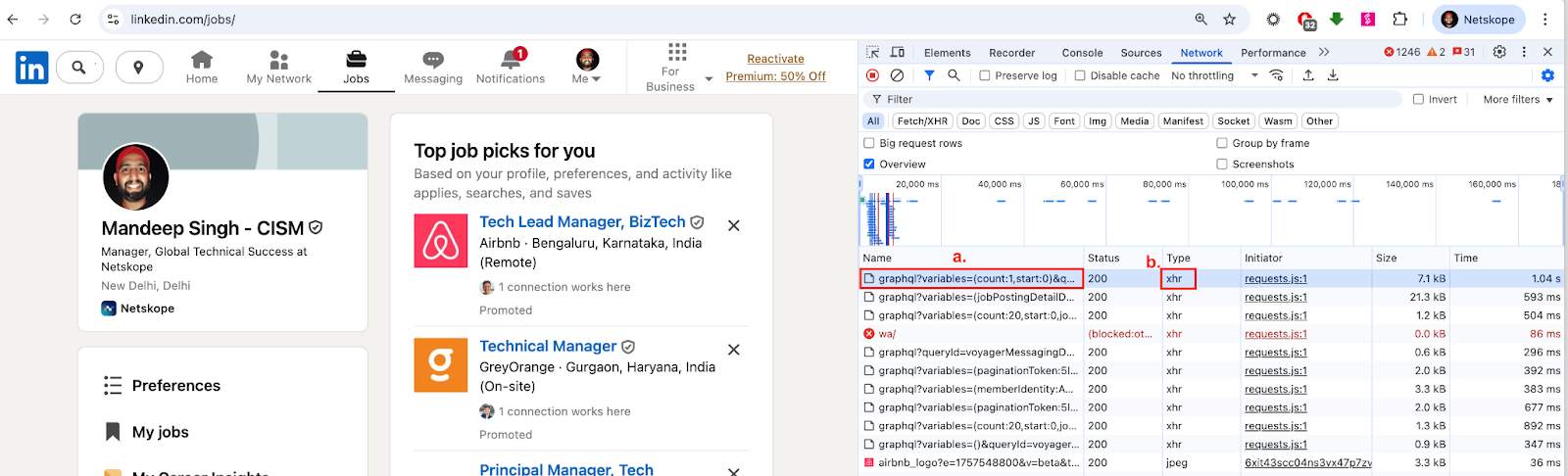Click the browser back arrow

(x=13, y=20)
